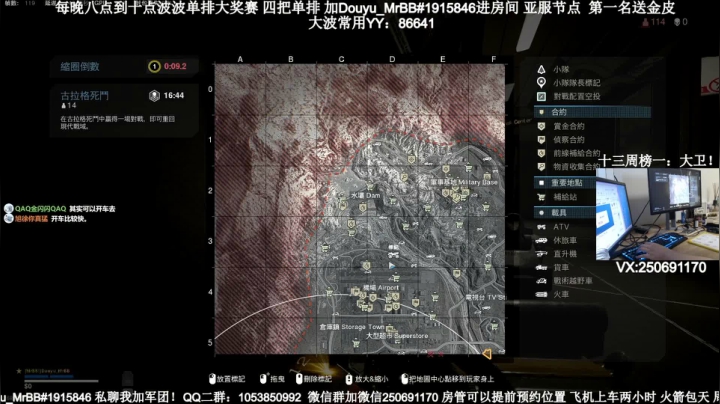Viewport: 720px width, 404px height.
Task: Click the 小隊 squad triangle legend icon
Action: (x=541, y=69)
